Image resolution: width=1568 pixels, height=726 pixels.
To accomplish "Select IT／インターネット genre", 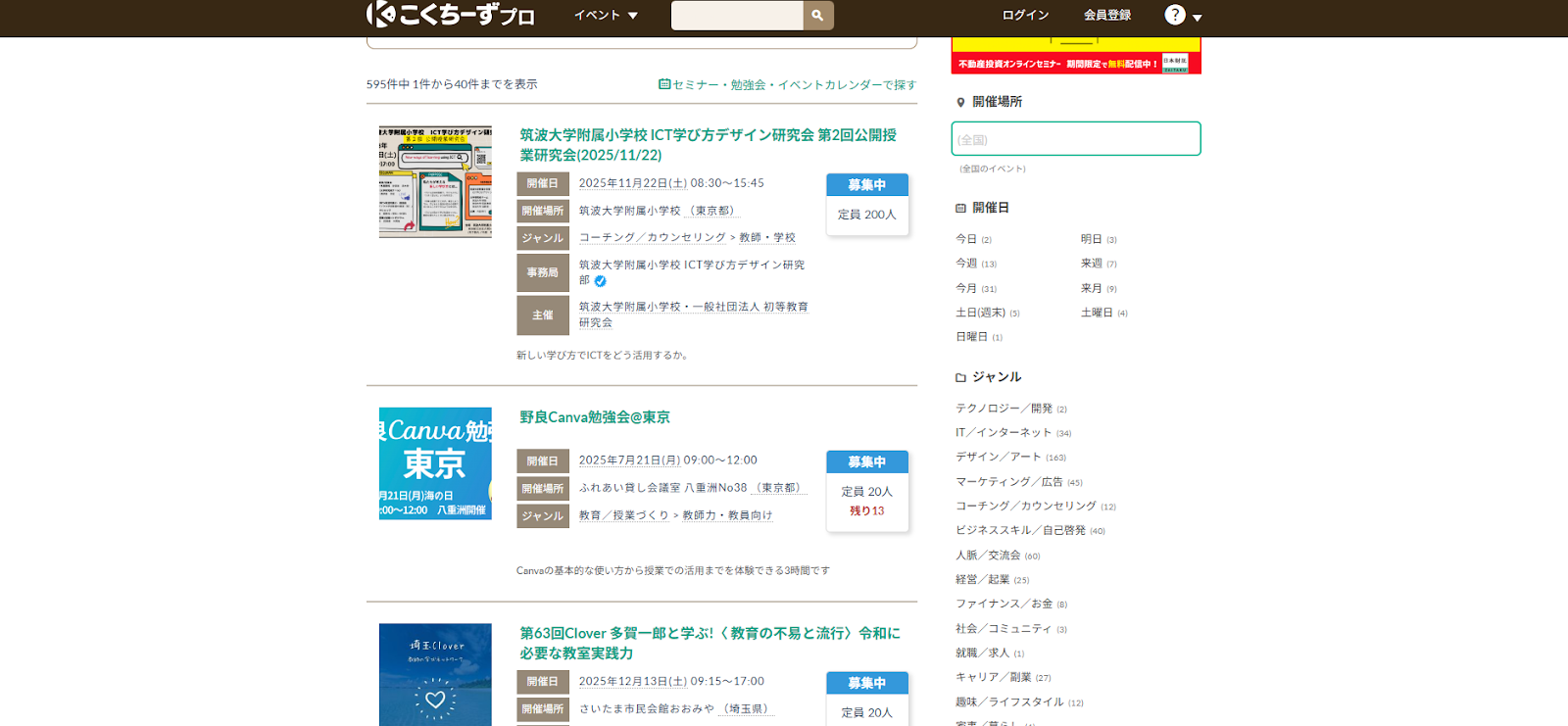I will click(1004, 433).
